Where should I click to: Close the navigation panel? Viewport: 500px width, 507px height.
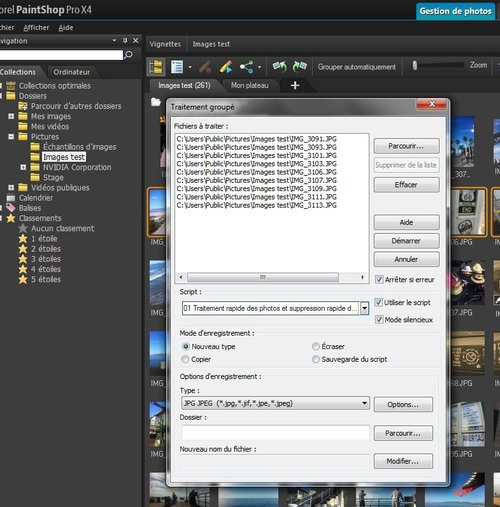click(136, 40)
